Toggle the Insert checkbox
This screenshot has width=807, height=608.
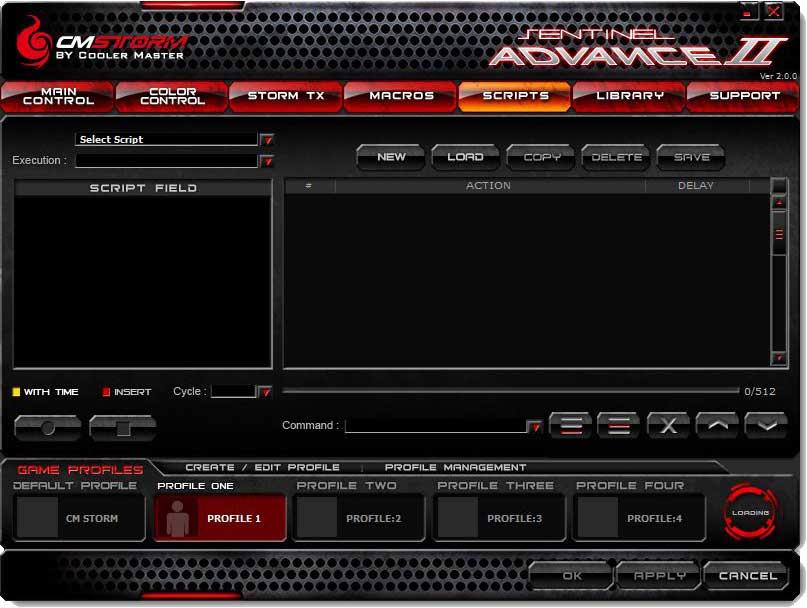[107, 392]
